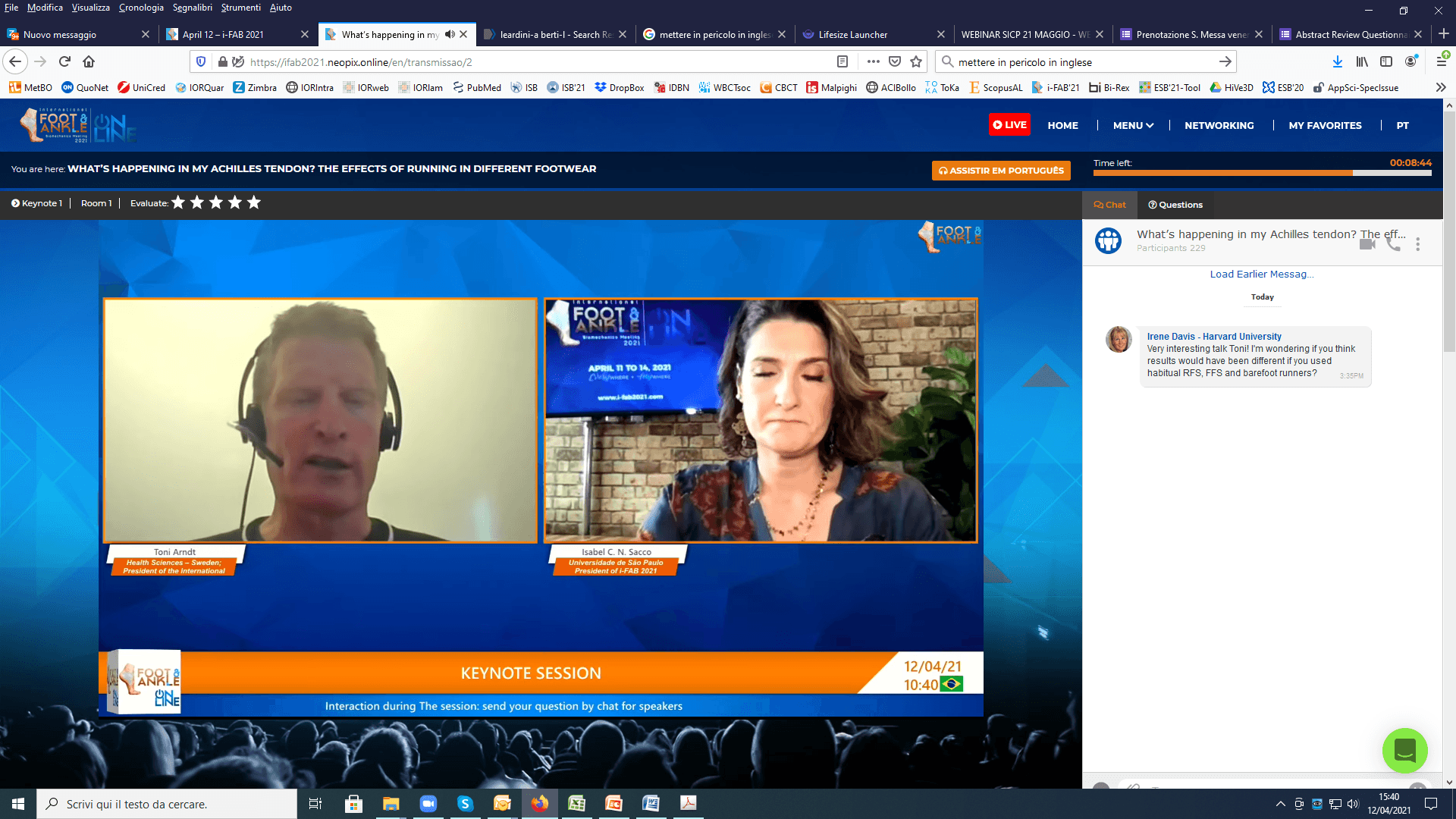Switch to the Questions tab

point(1175,205)
